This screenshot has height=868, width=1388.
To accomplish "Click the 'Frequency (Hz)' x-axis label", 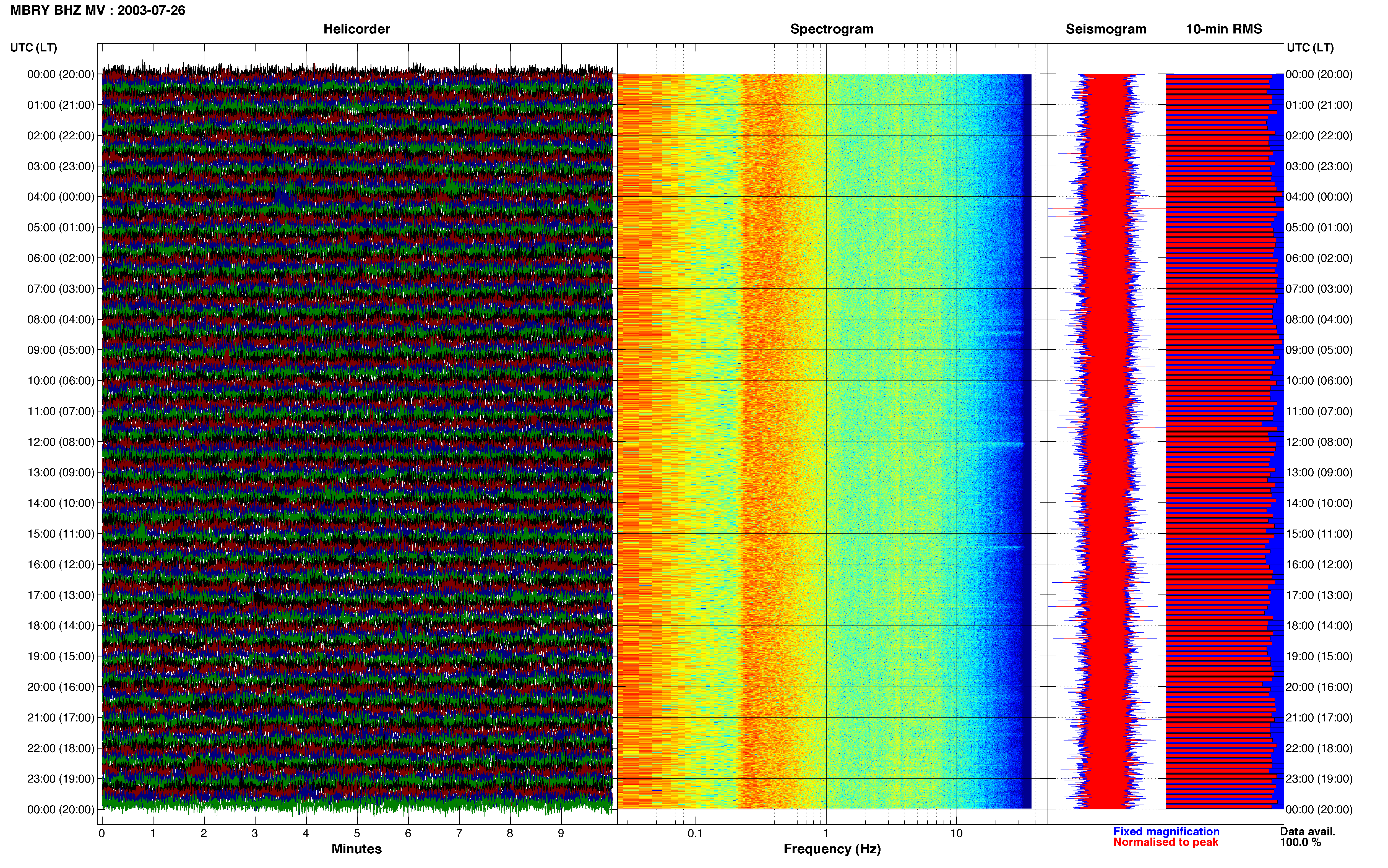I will point(832,849).
